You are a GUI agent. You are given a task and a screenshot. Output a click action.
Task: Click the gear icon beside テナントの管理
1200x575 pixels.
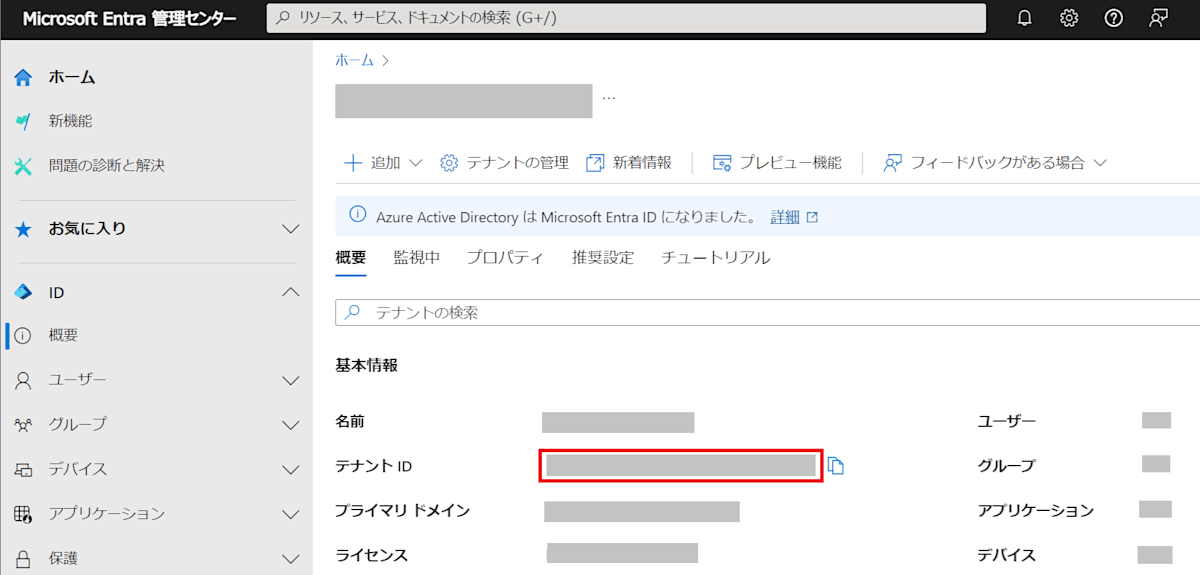click(449, 163)
